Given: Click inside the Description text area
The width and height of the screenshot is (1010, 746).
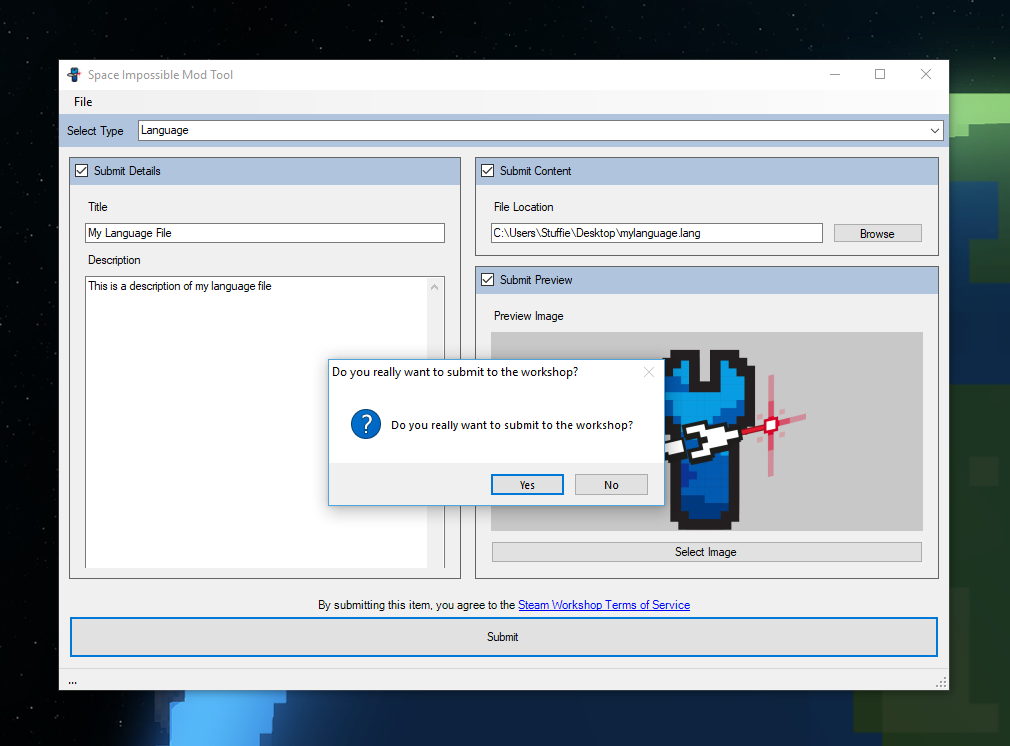Looking at the screenshot, I should tap(256, 422).
